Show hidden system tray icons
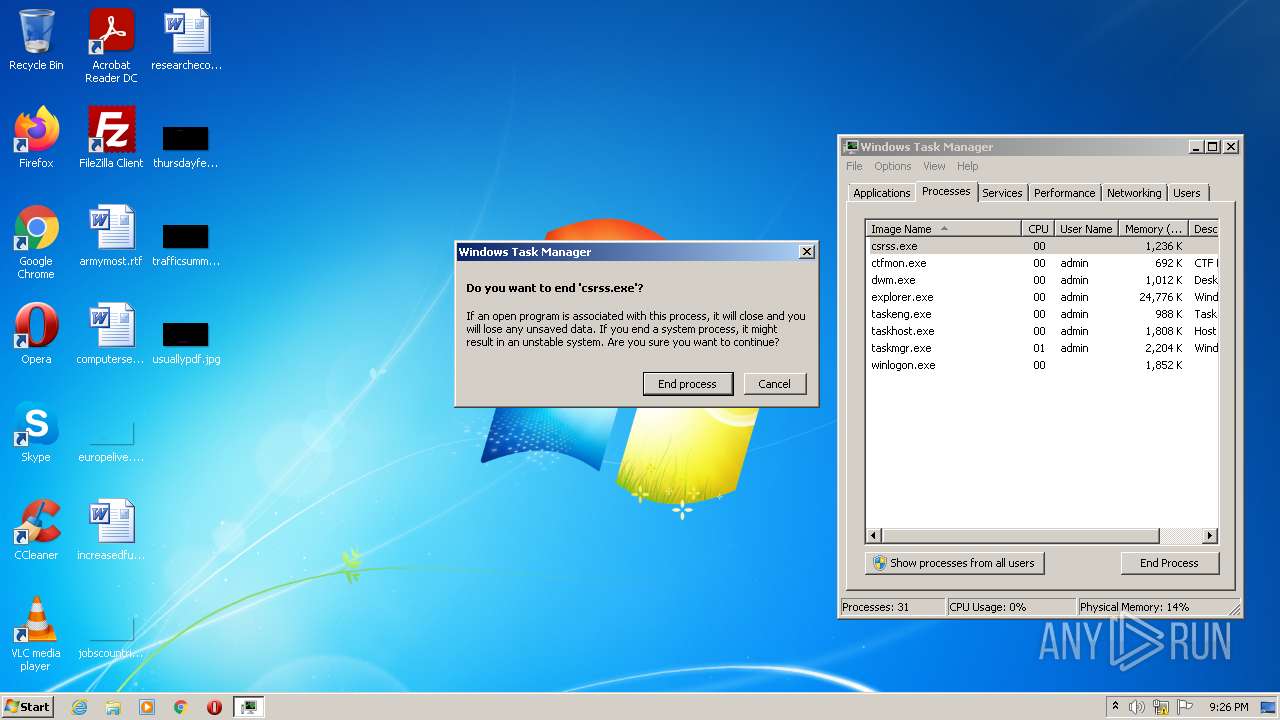Viewport: 1280px width, 720px height. (x=1115, y=707)
